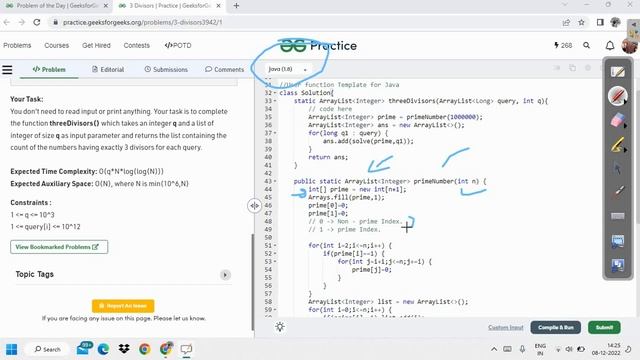Click the Submit button
The width and height of the screenshot is (640, 360).
coord(604,327)
